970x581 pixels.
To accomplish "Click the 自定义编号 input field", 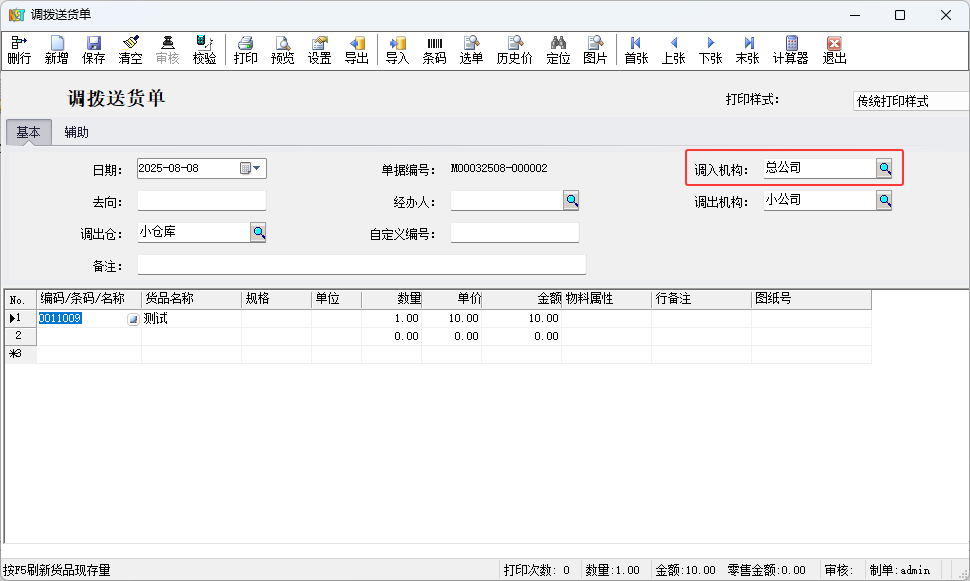I will click(x=515, y=233).
